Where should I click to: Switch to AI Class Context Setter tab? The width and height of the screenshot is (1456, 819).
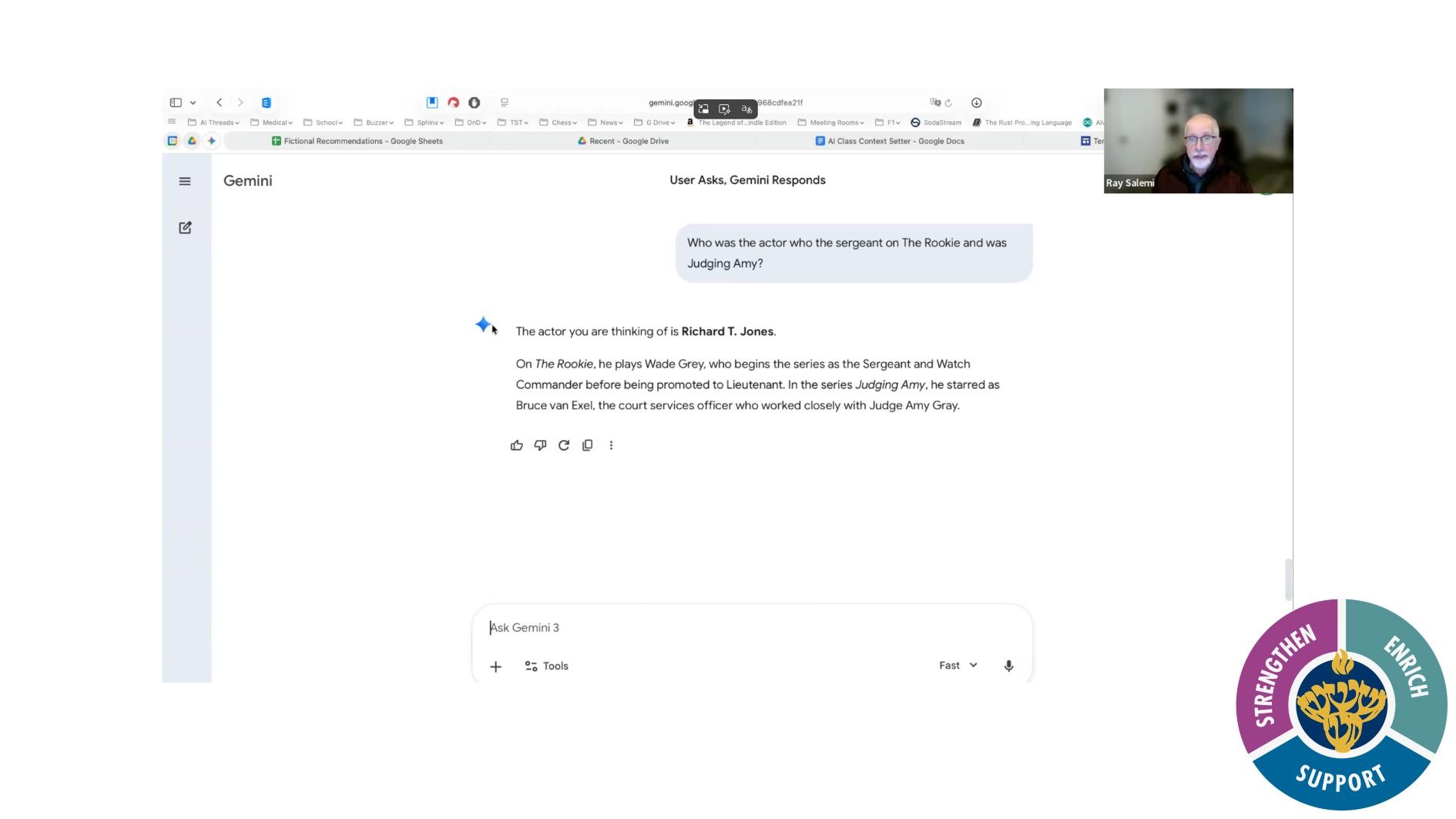[890, 141]
